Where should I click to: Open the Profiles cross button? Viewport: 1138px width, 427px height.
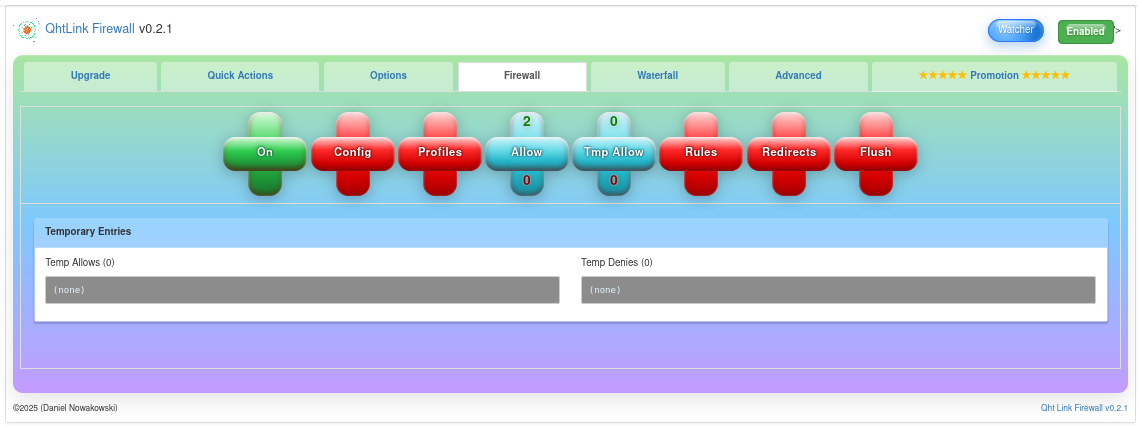[440, 153]
